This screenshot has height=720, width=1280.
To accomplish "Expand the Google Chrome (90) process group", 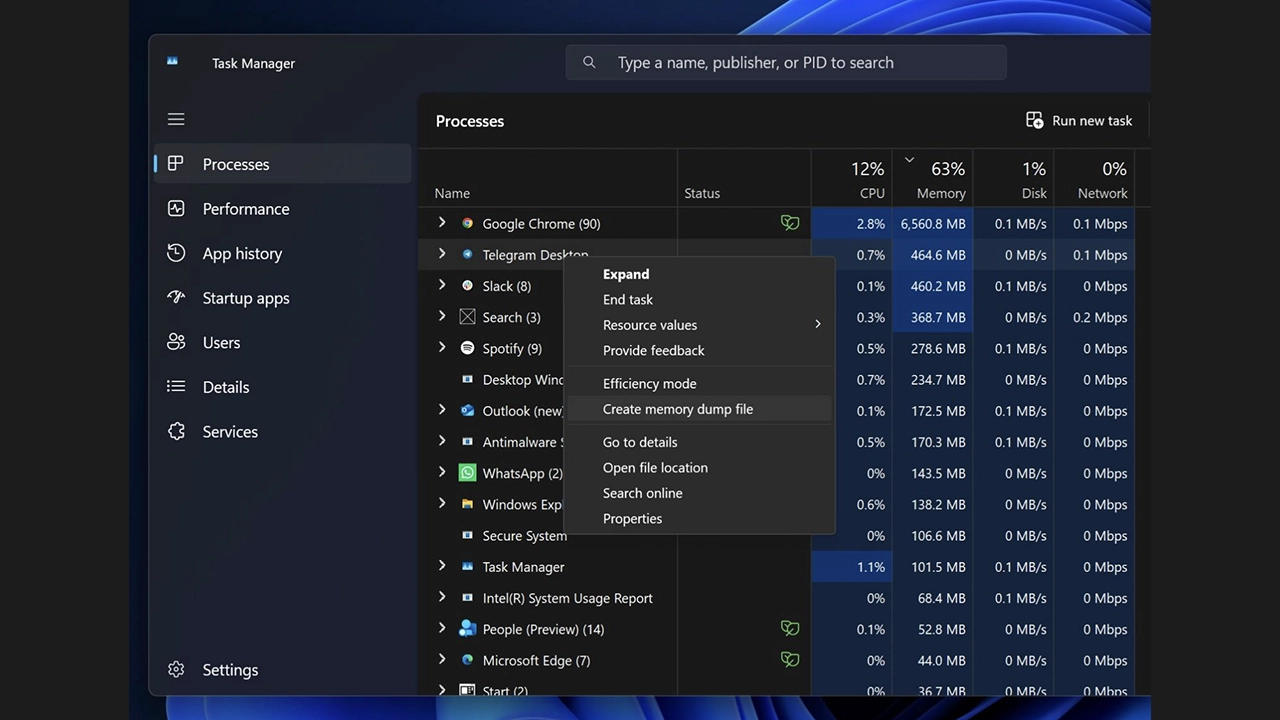I will (442, 223).
